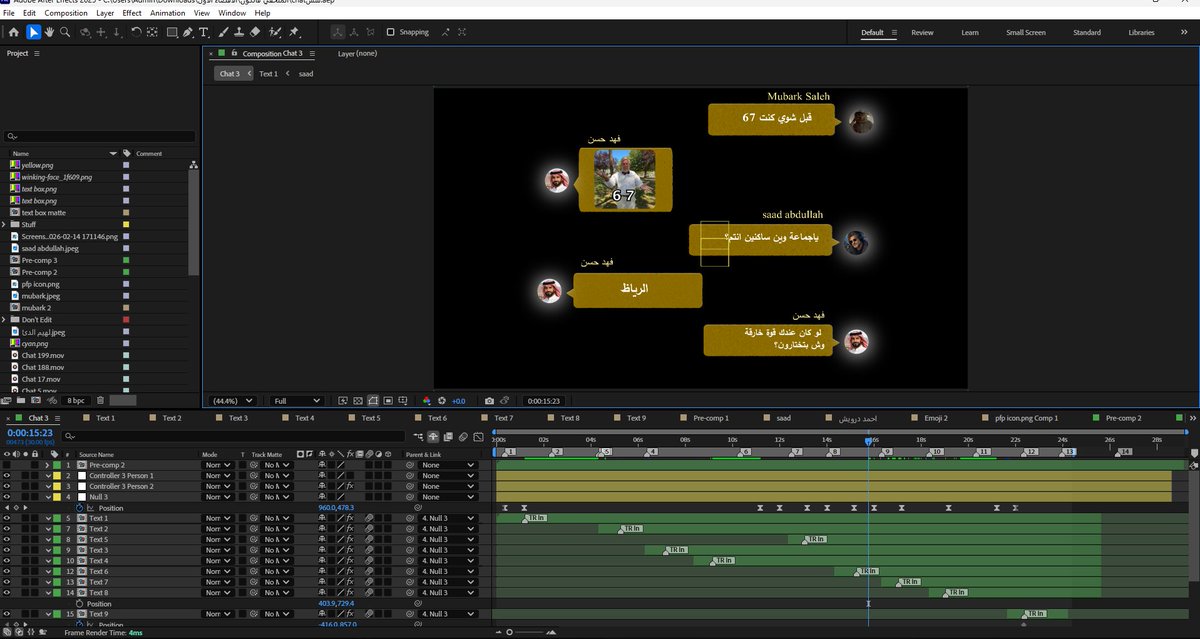Viewport: 1200px width, 639px height.
Task: Select the Pen tool
Action: click(189, 32)
